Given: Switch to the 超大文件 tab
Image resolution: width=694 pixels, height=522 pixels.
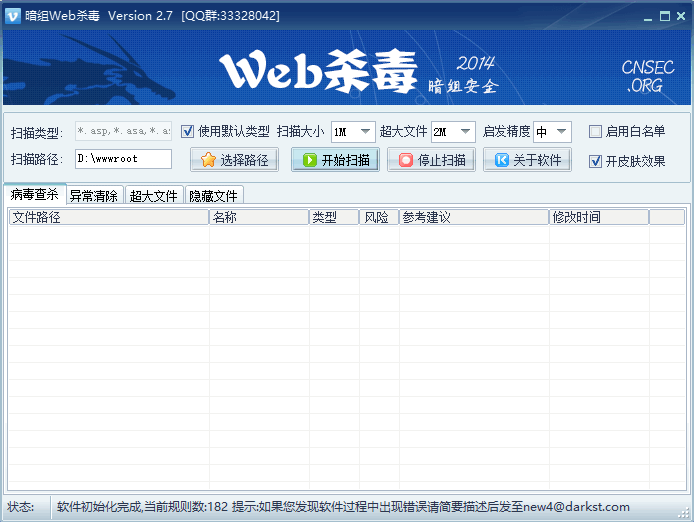Looking at the screenshot, I should (x=154, y=196).
